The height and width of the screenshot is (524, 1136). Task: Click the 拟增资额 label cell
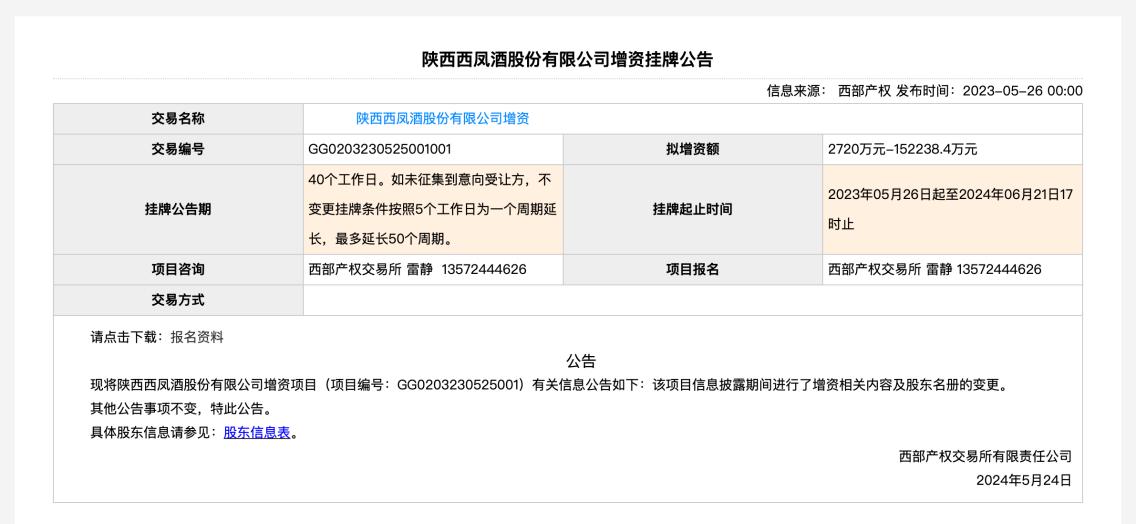tap(693, 149)
